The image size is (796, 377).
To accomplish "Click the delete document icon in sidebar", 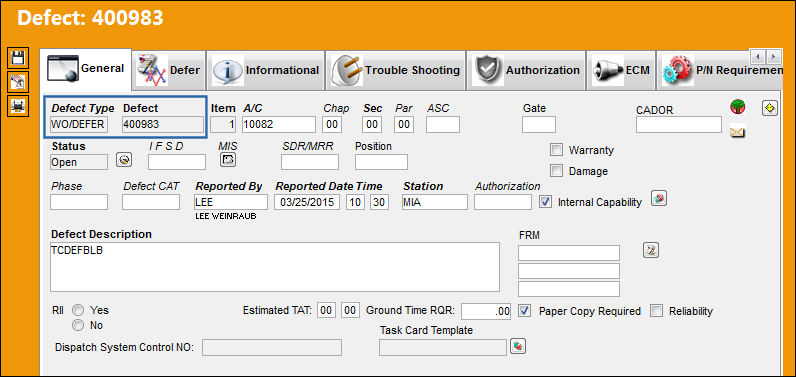I will click(18, 82).
